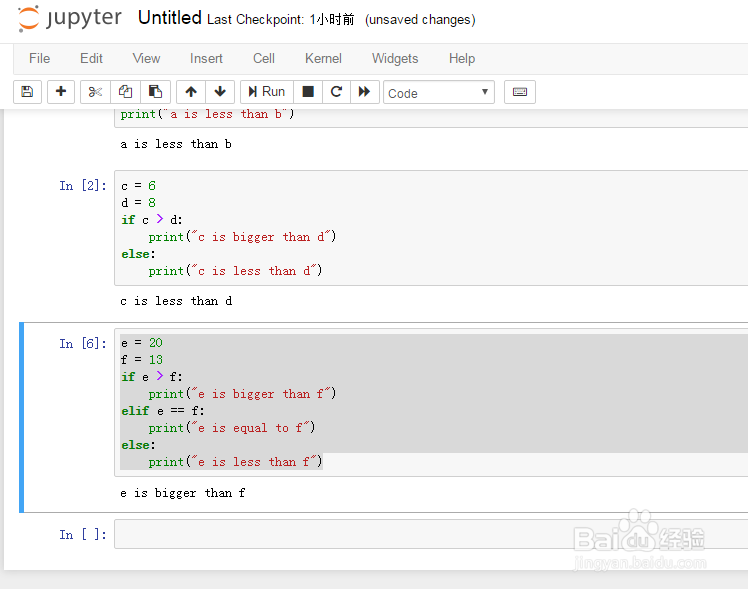Click print("c is less than d") line
This screenshot has width=748, height=589.
235,271
